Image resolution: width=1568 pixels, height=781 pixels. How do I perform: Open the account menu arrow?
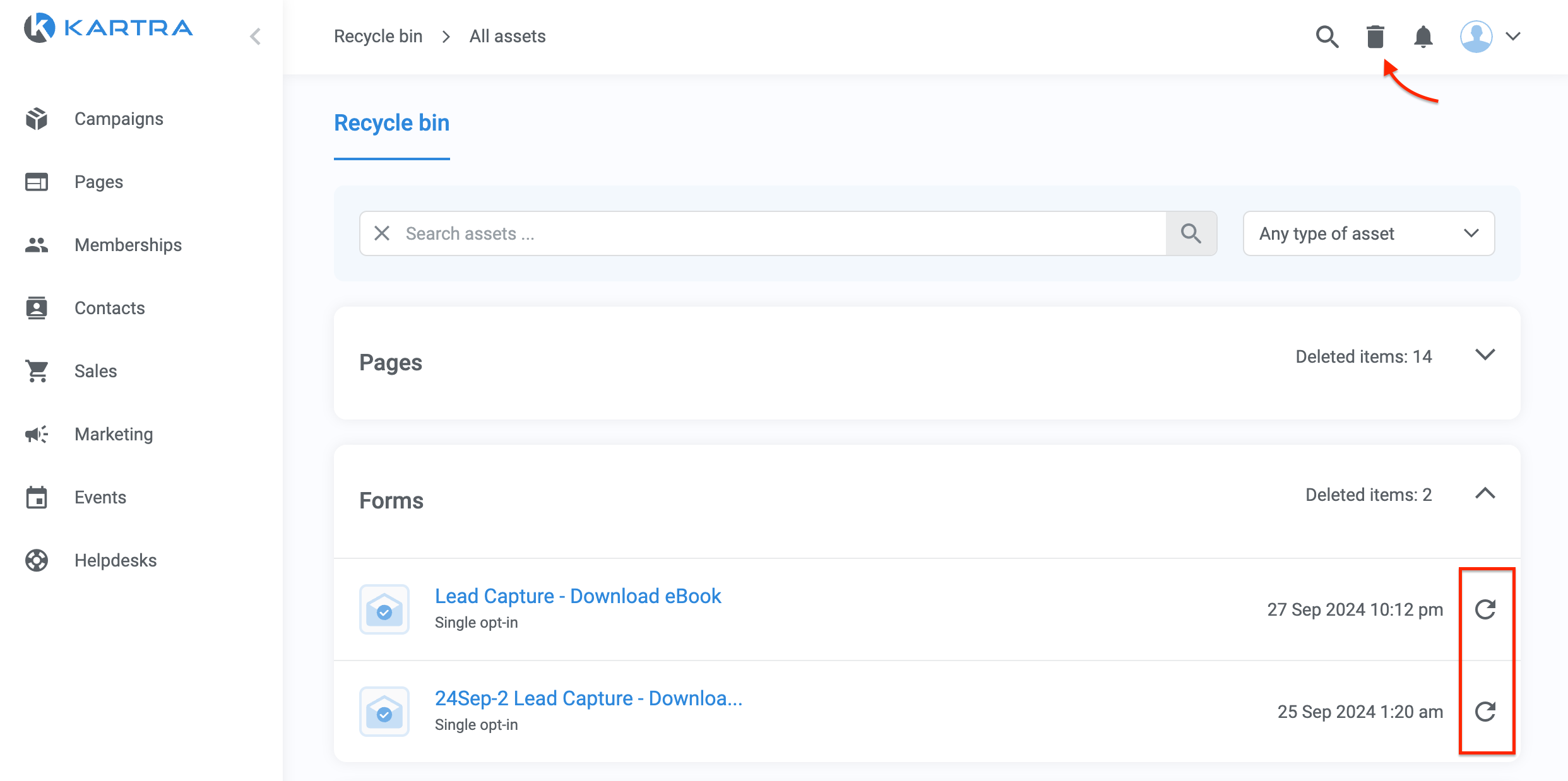pyautogui.click(x=1513, y=37)
